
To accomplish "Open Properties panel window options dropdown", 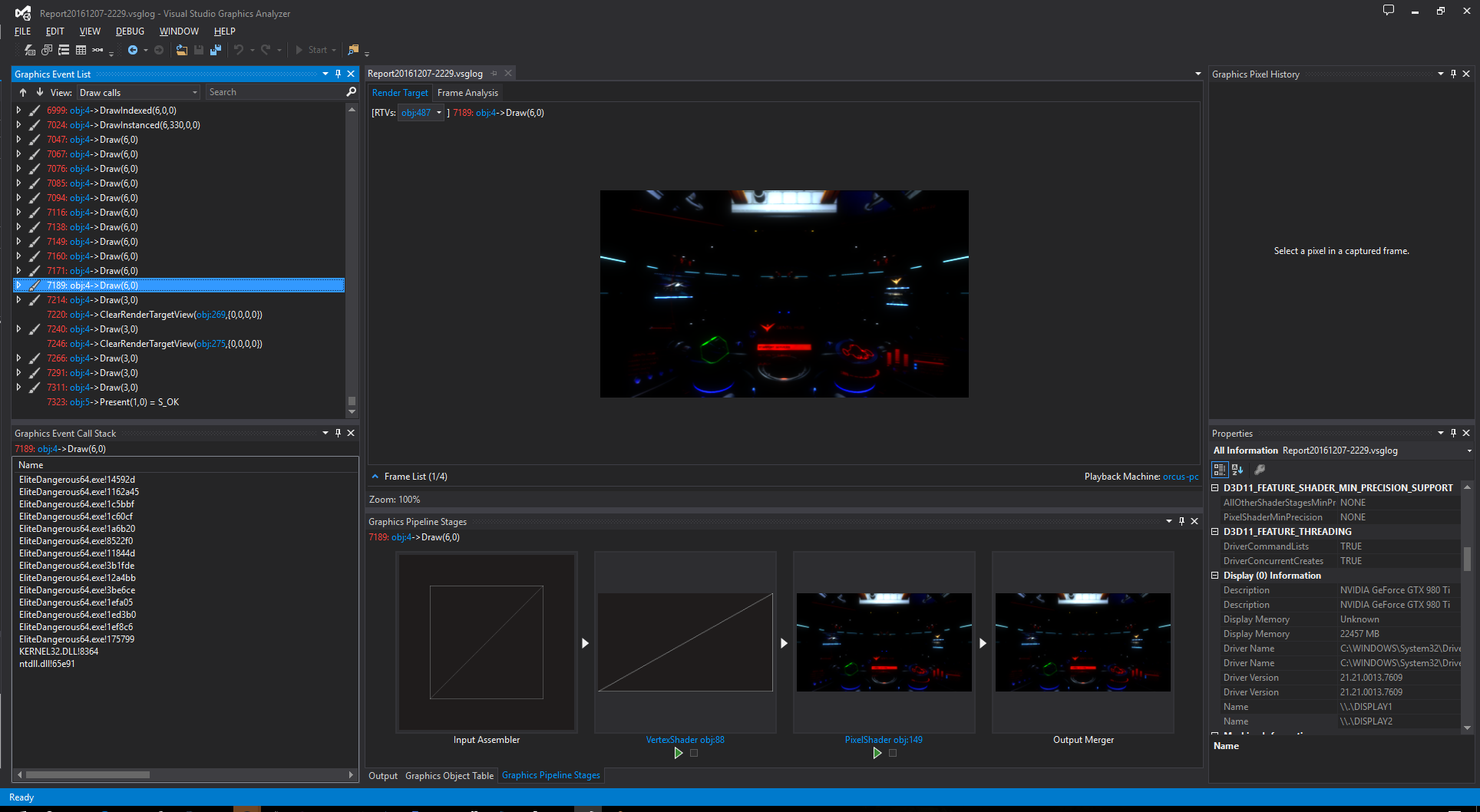I will pyautogui.click(x=1441, y=434).
